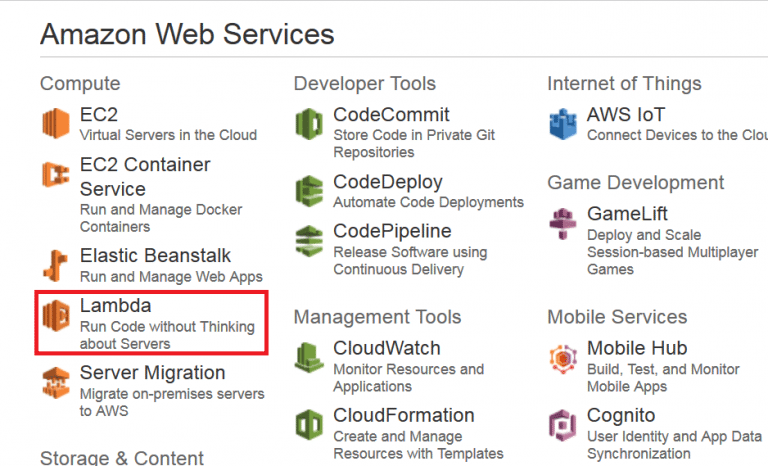Viewport: 768px width, 466px height.
Task: Open the AWS IoT link
Action: point(626,115)
